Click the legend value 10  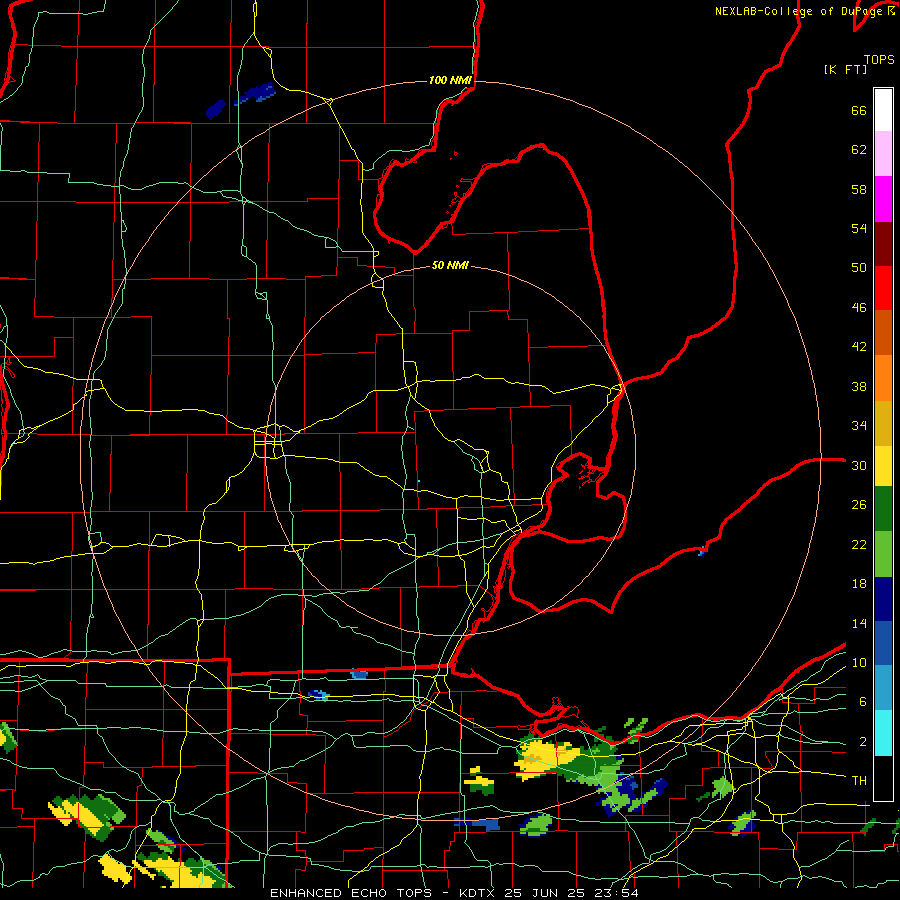click(x=859, y=663)
